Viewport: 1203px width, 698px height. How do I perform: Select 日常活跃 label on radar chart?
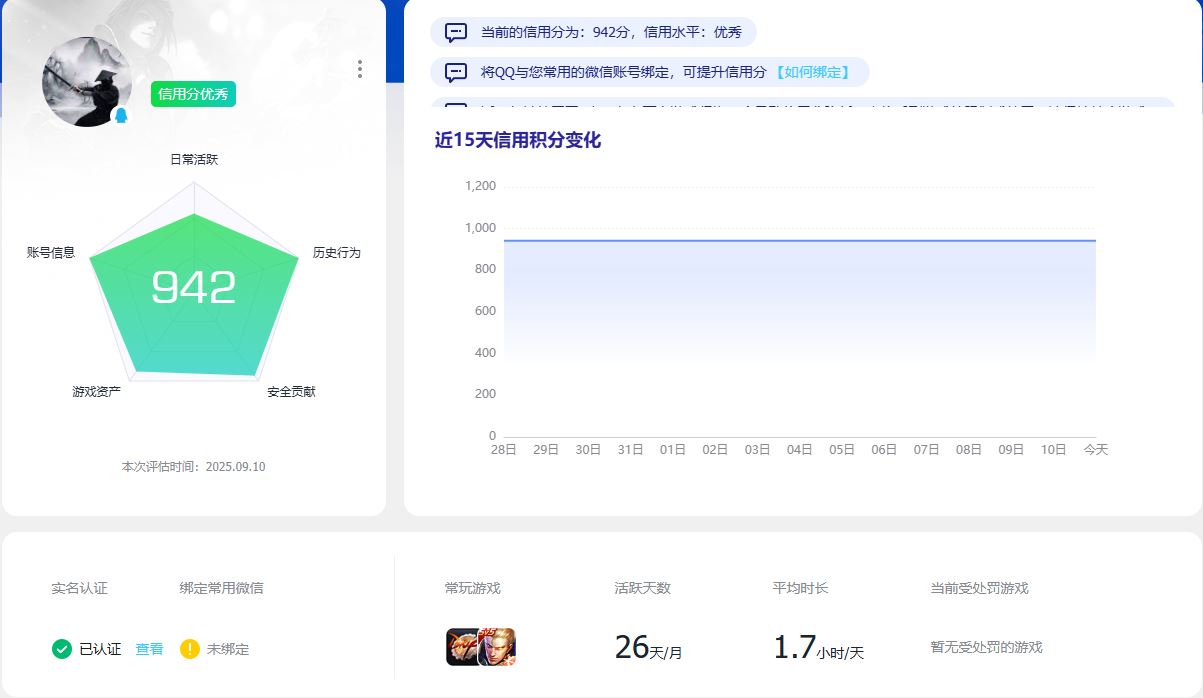(194, 160)
